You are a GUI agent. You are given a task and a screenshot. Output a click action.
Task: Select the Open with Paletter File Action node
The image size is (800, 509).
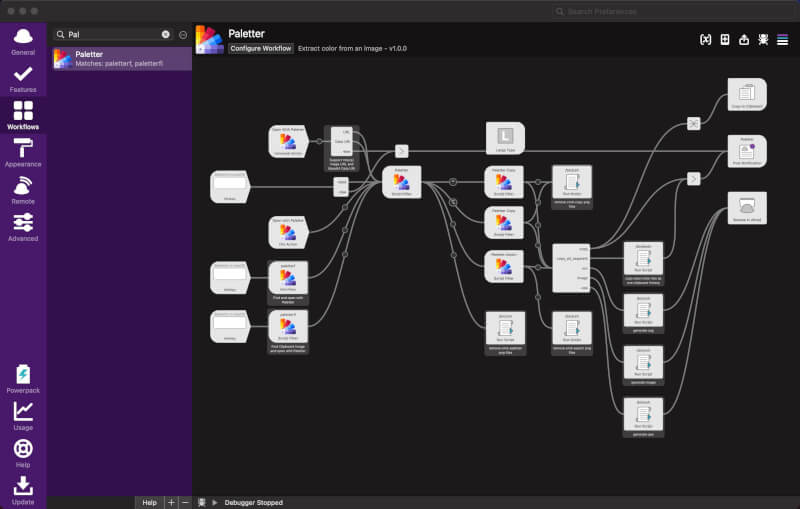coord(288,232)
